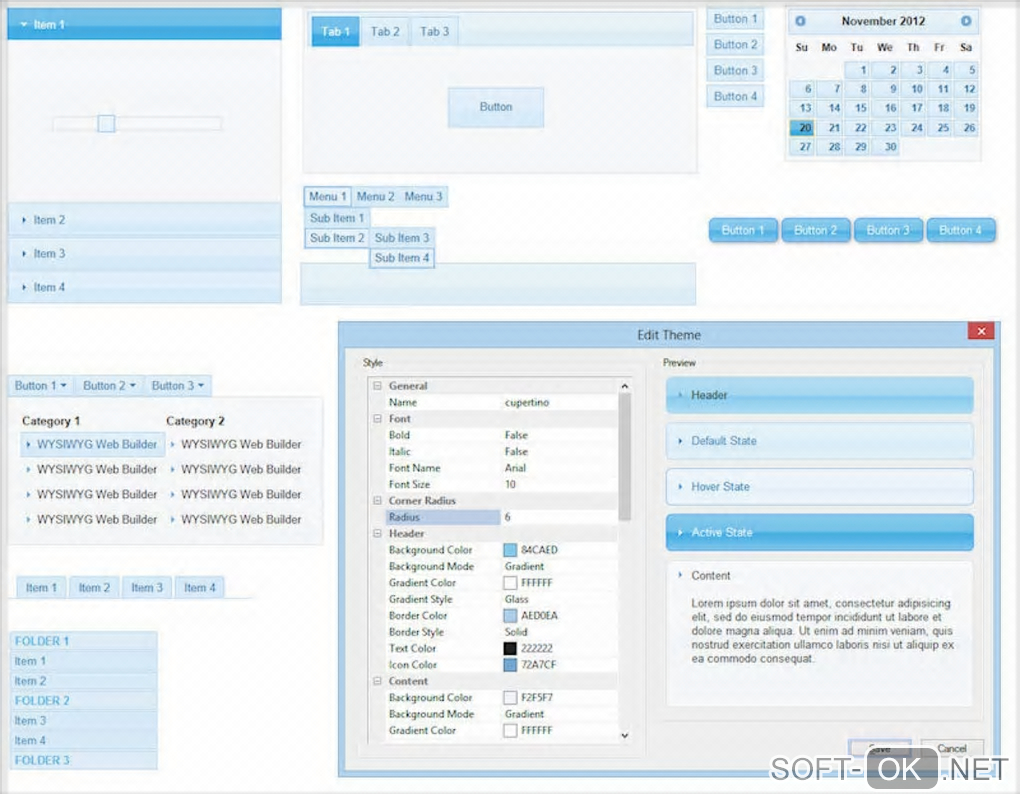1020x794 pixels.
Task: Go to previous month in calendar
Action: (x=800, y=21)
